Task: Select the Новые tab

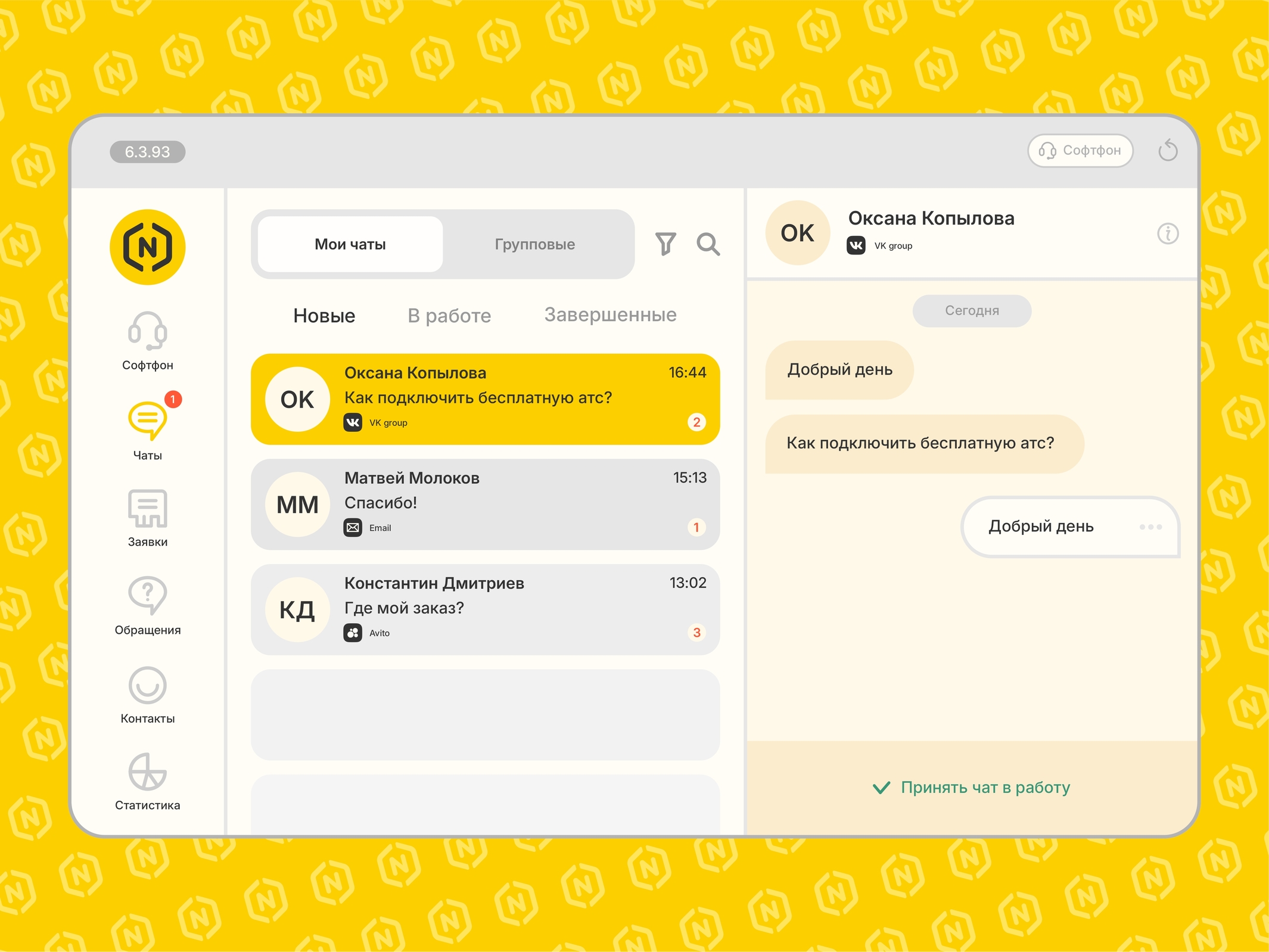Action: pos(324,316)
